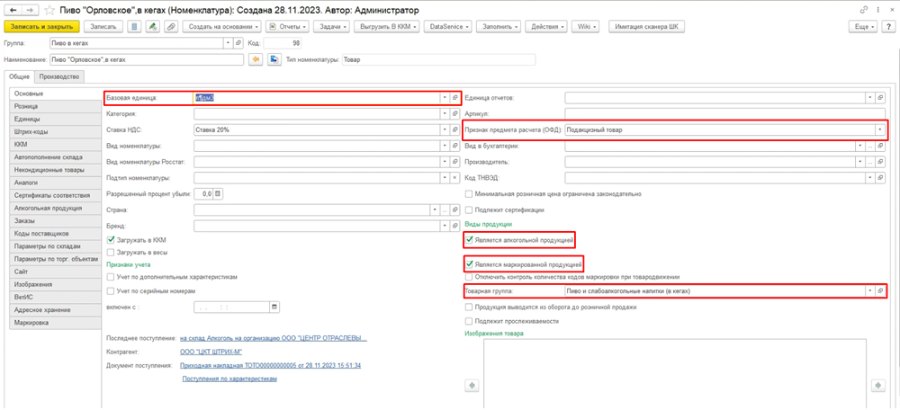900x410 pixels.
Task: Copy link with the chain icon
Action: 864,10
